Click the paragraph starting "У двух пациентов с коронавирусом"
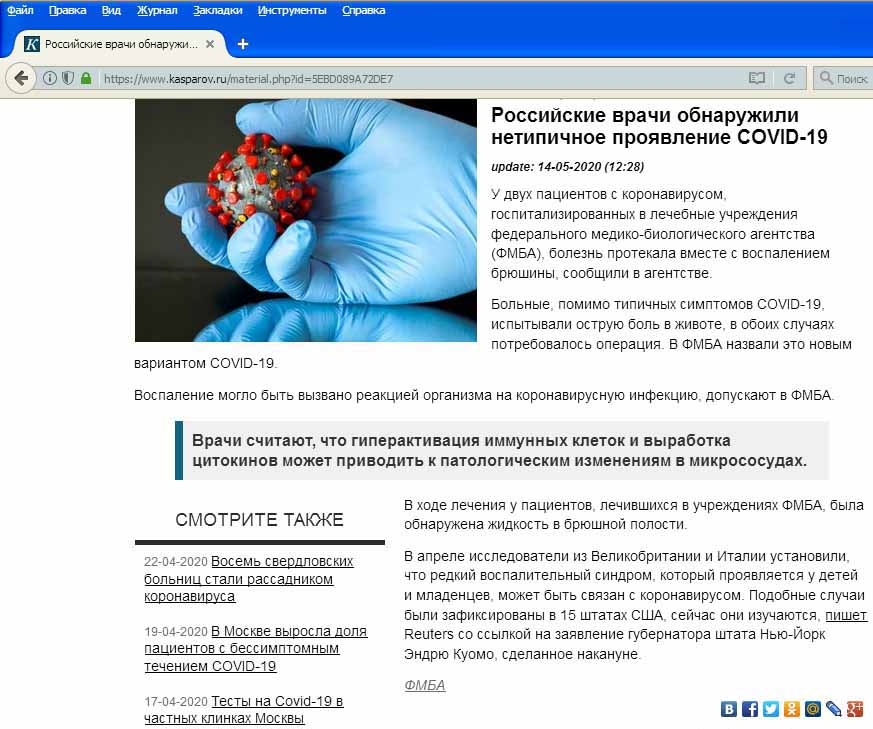Viewport: 873px width, 729px height. (660, 234)
